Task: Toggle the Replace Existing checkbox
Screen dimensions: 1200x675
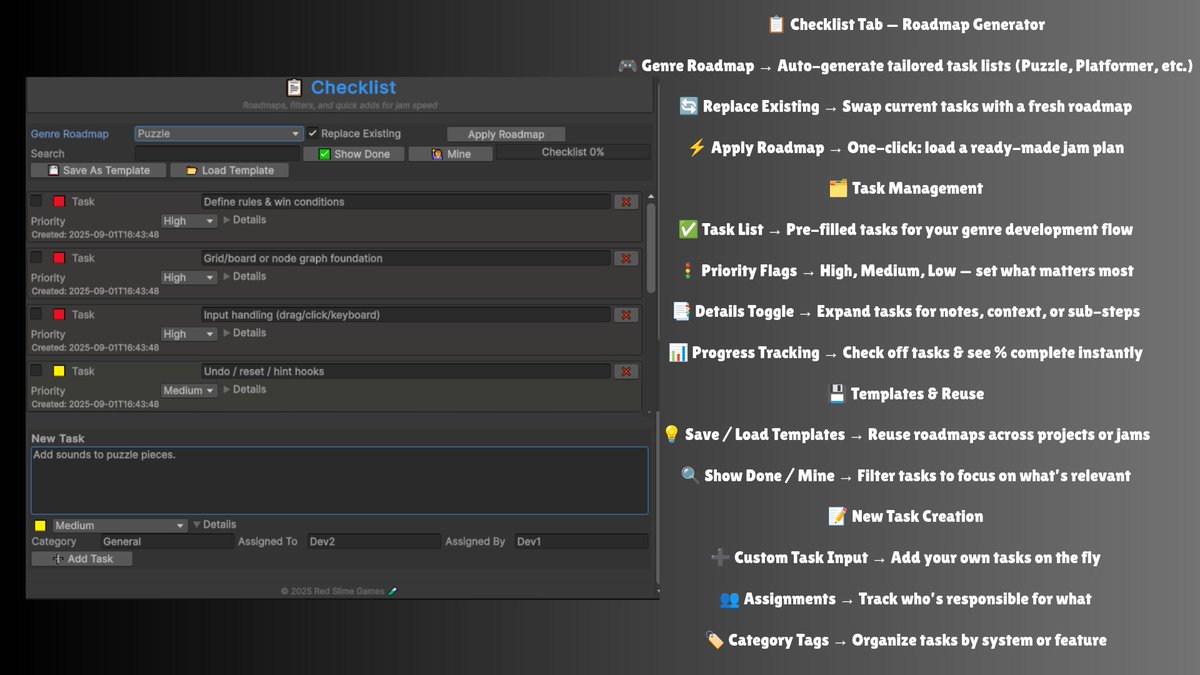Action: click(313, 133)
